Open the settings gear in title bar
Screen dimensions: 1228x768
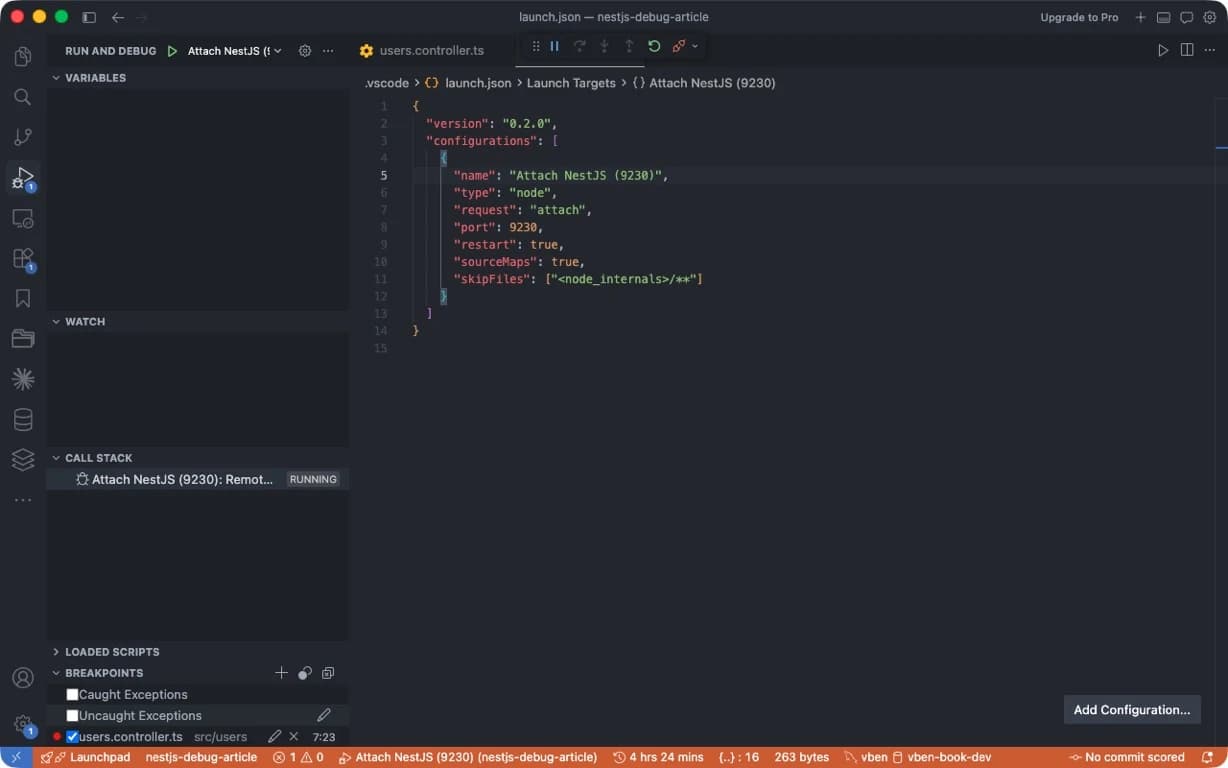(1210, 17)
